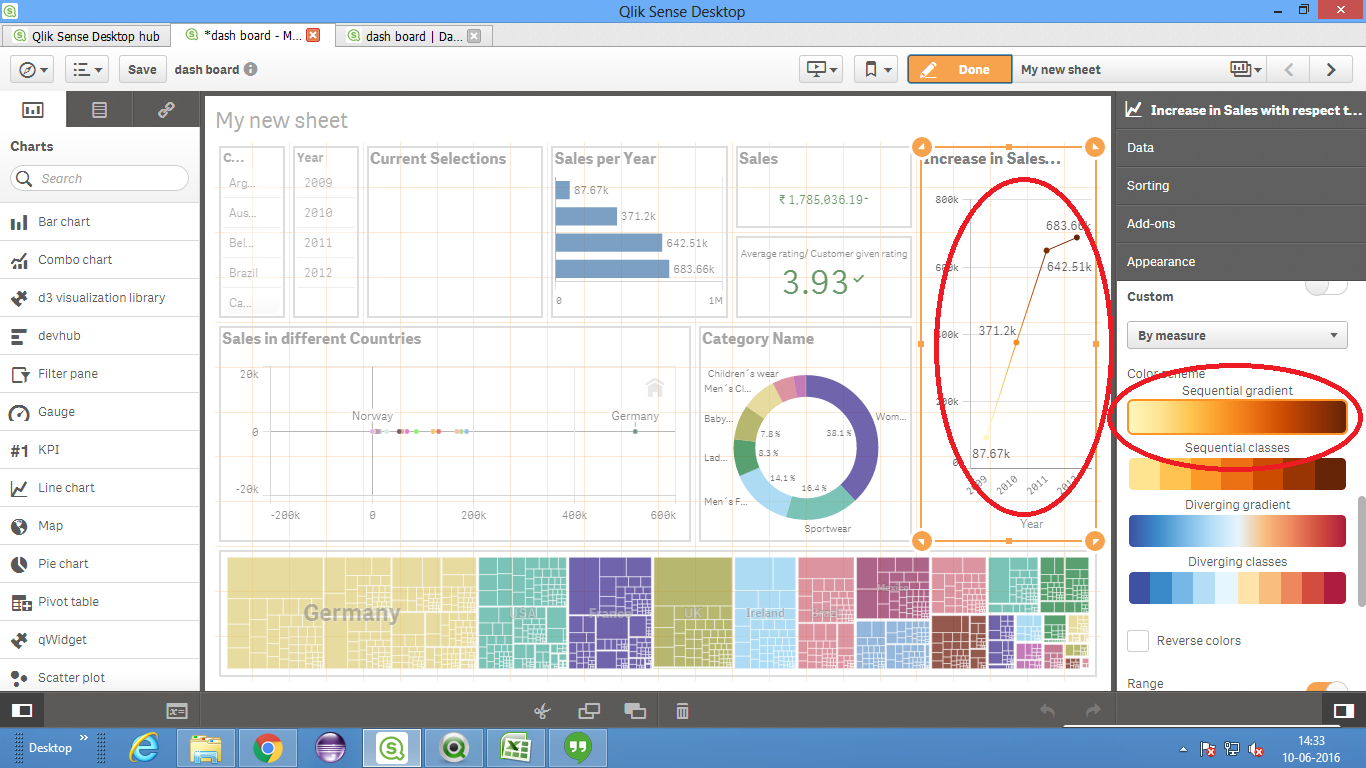Switch to Qlik Sense Desktop hub tab
This screenshot has height=768, width=1366.
[86, 35]
